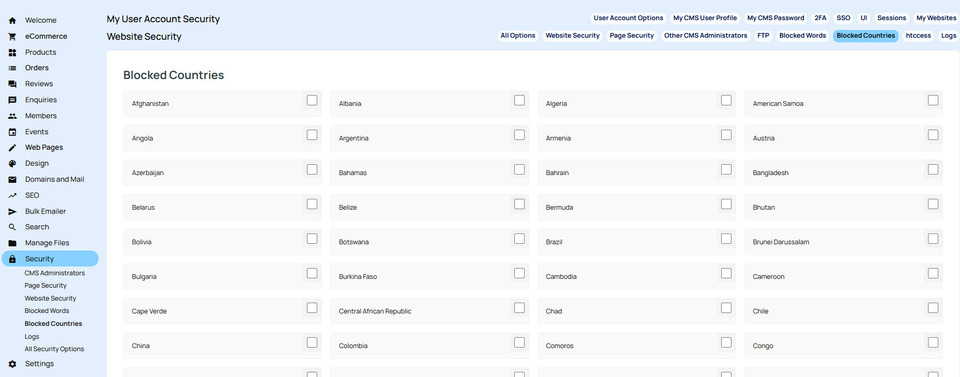Open the All Options tab
The image size is (960, 377).
coord(518,36)
